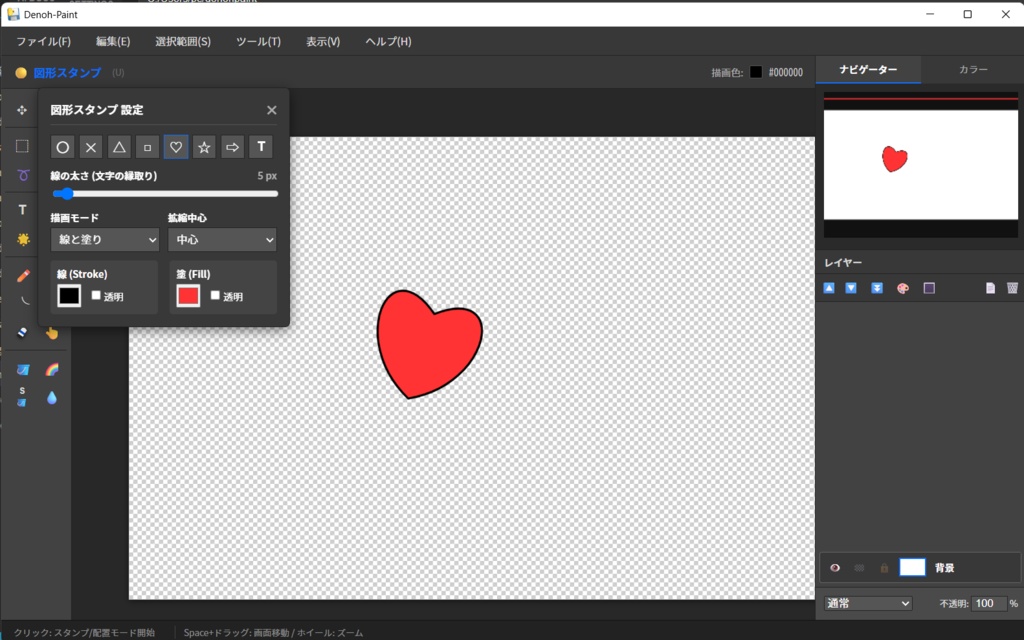Screen dimensions: 1024x640
Task: Toggle the Stroke 透明 checkbox
Action: click(x=96, y=295)
